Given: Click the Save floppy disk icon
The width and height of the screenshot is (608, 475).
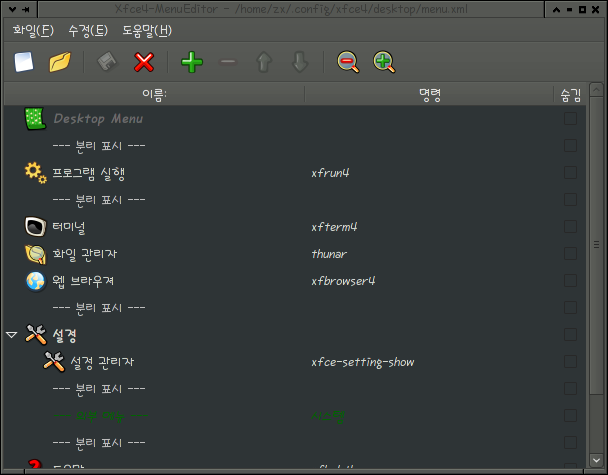Looking at the screenshot, I should [x=107, y=62].
